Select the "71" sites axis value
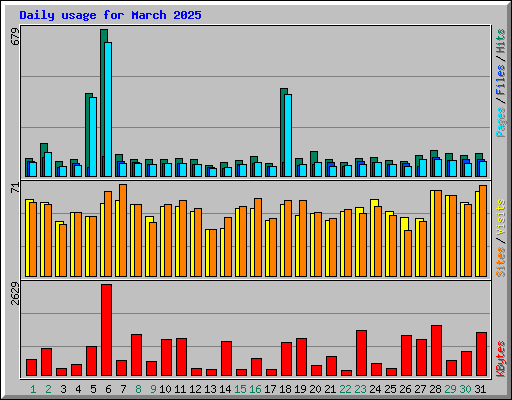Screen dimensions: 512x400 click(15, 188)
